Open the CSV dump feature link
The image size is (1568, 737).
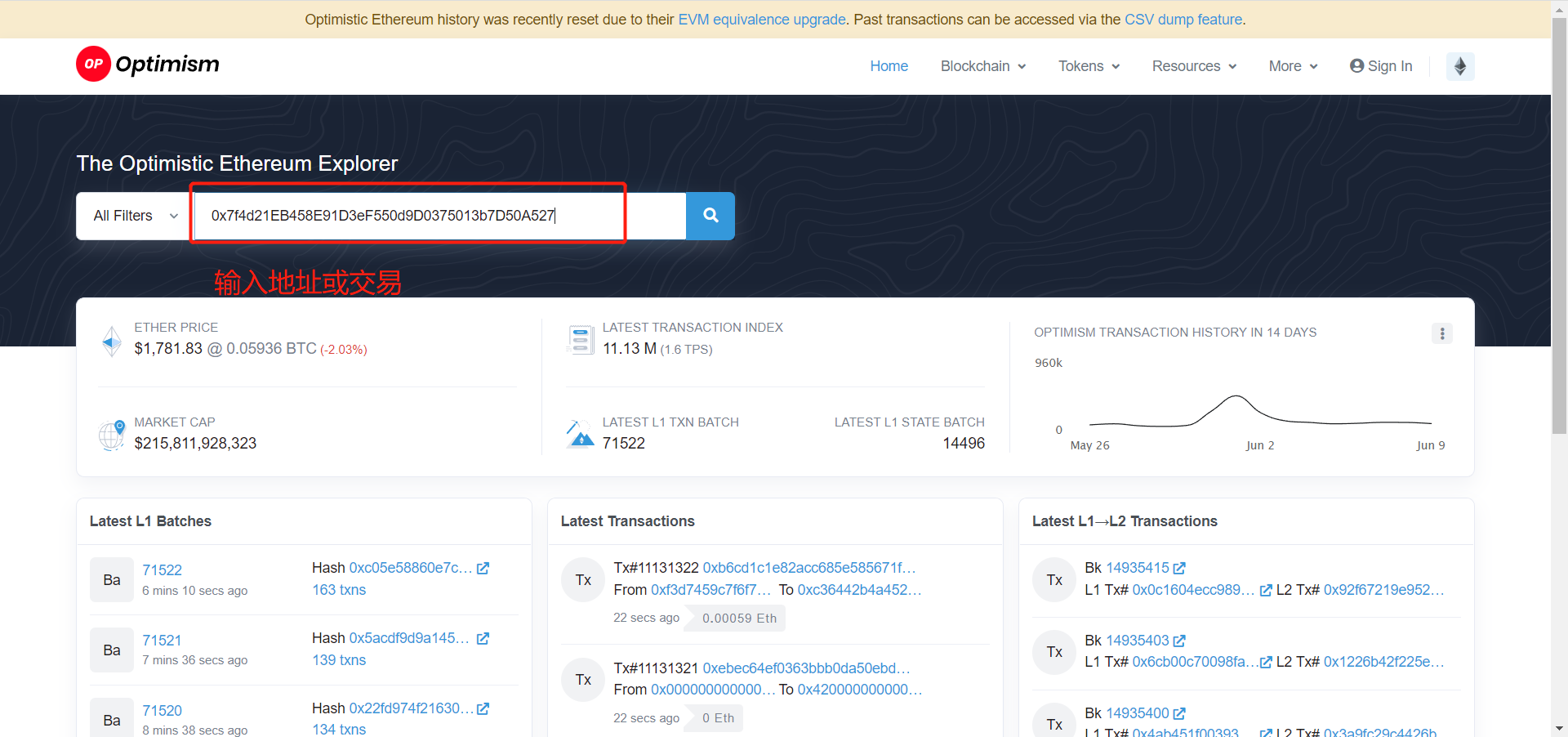coord(1183,20)
